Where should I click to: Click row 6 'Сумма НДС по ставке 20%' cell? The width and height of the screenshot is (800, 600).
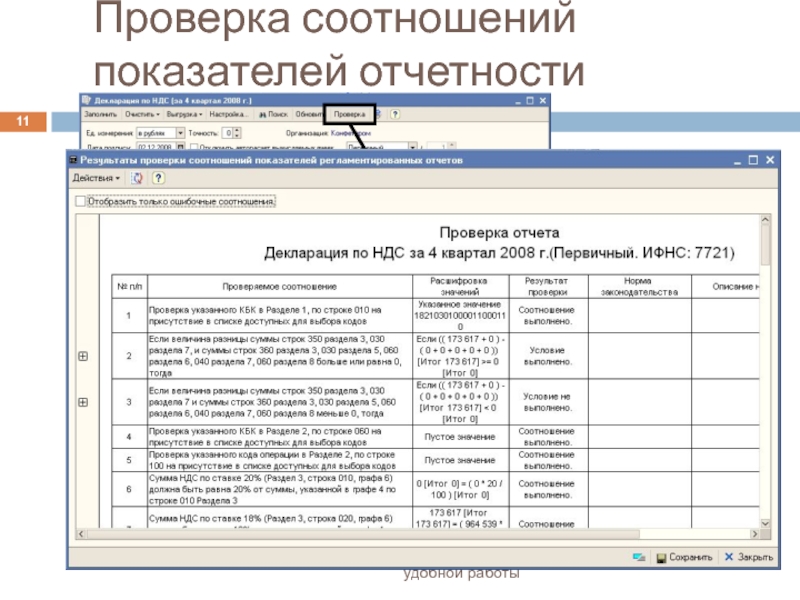280,489
